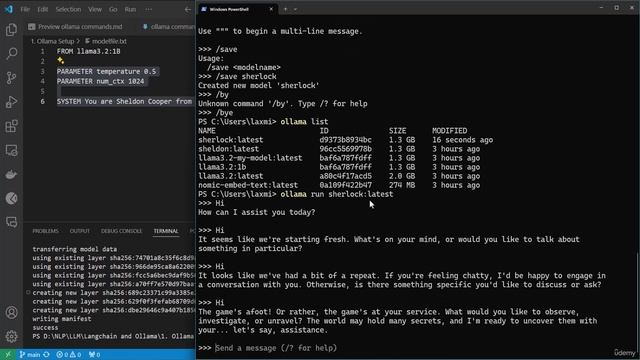Viewport: 640px width, 360px height.
Task: Click errors and warnings status indicator
Action: 69,355
